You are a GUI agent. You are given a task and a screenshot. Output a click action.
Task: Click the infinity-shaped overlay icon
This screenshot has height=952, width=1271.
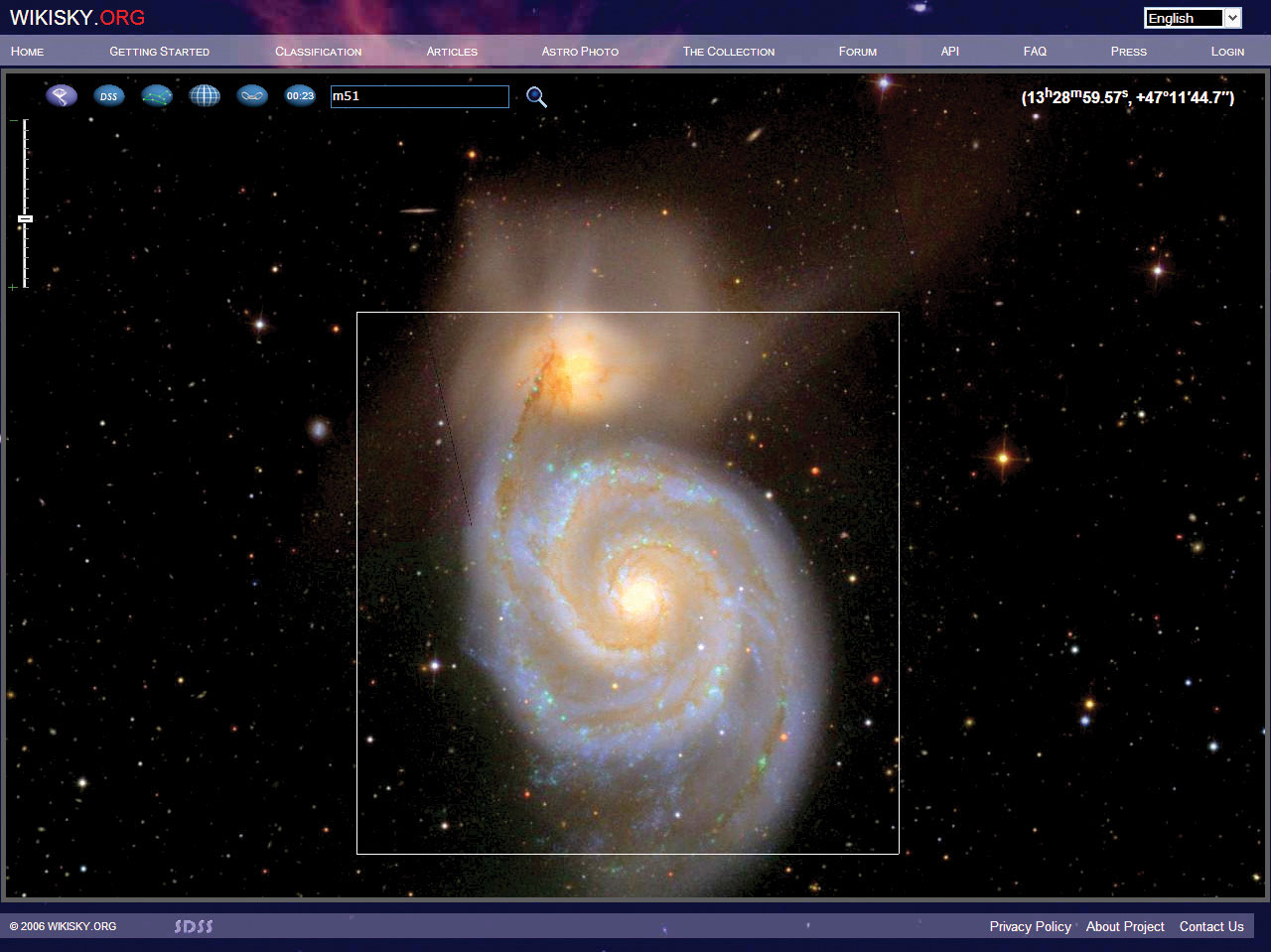pyautogui.click(x=252, y=95)
